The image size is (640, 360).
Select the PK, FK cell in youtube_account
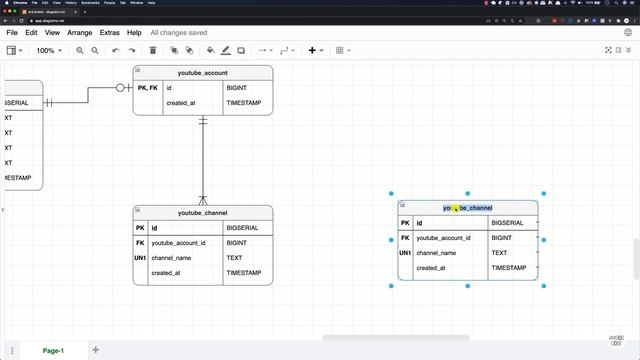coord(148,88)
